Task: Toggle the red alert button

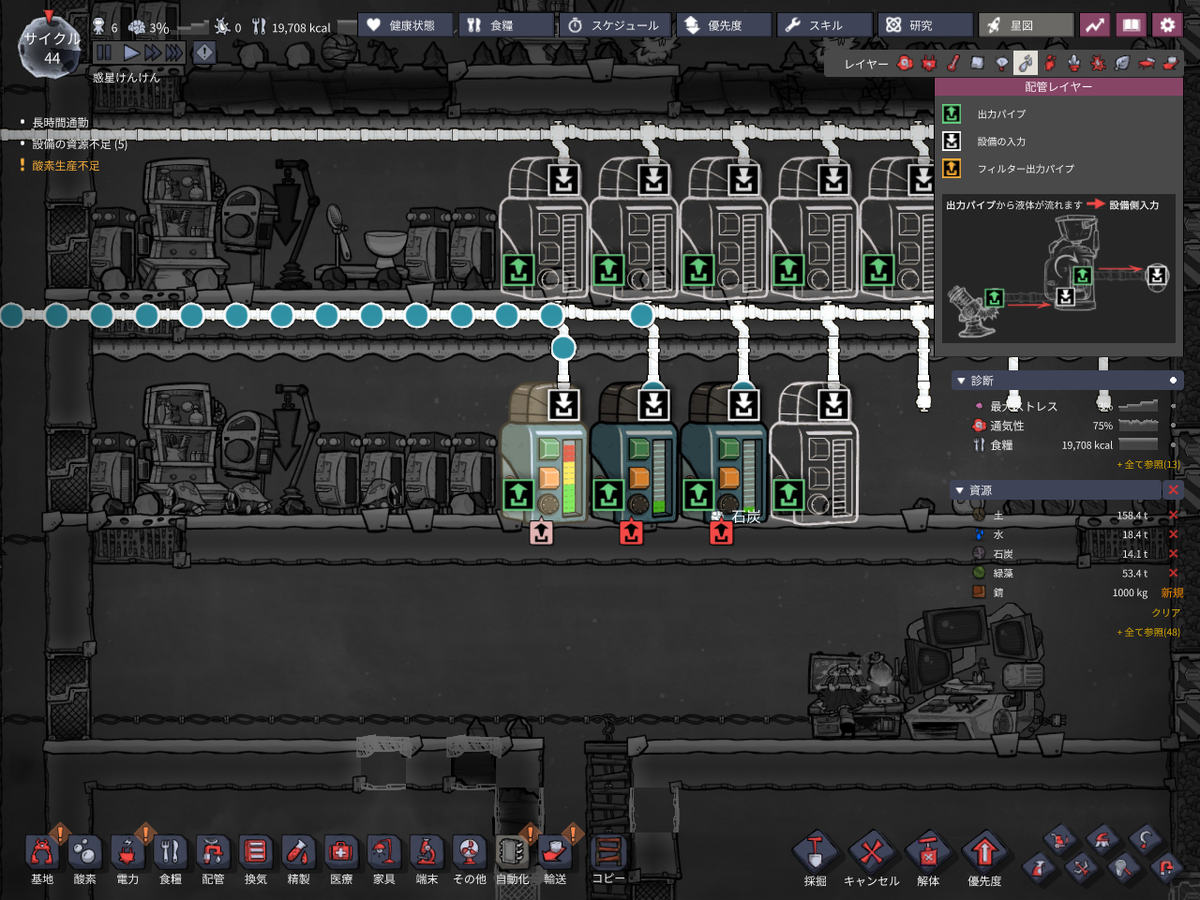Action: pyautogui.click(x=203, y=52)
